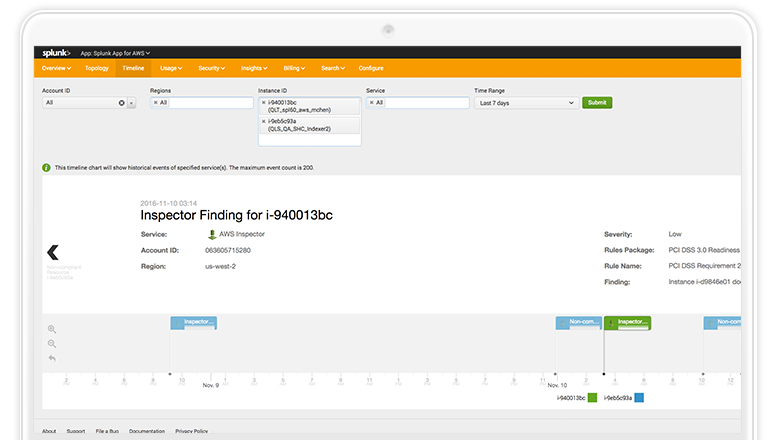This screenshot has width=770, height=440.
Task: Remove the All tag from Regions
Action: click(x=156, y=103)
